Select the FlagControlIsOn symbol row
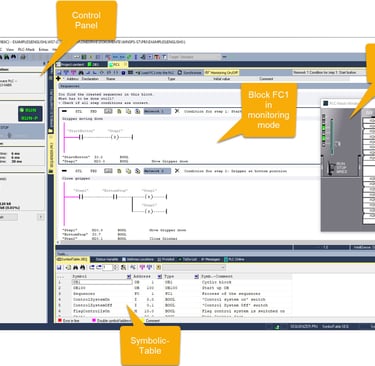 click(173, 311)
